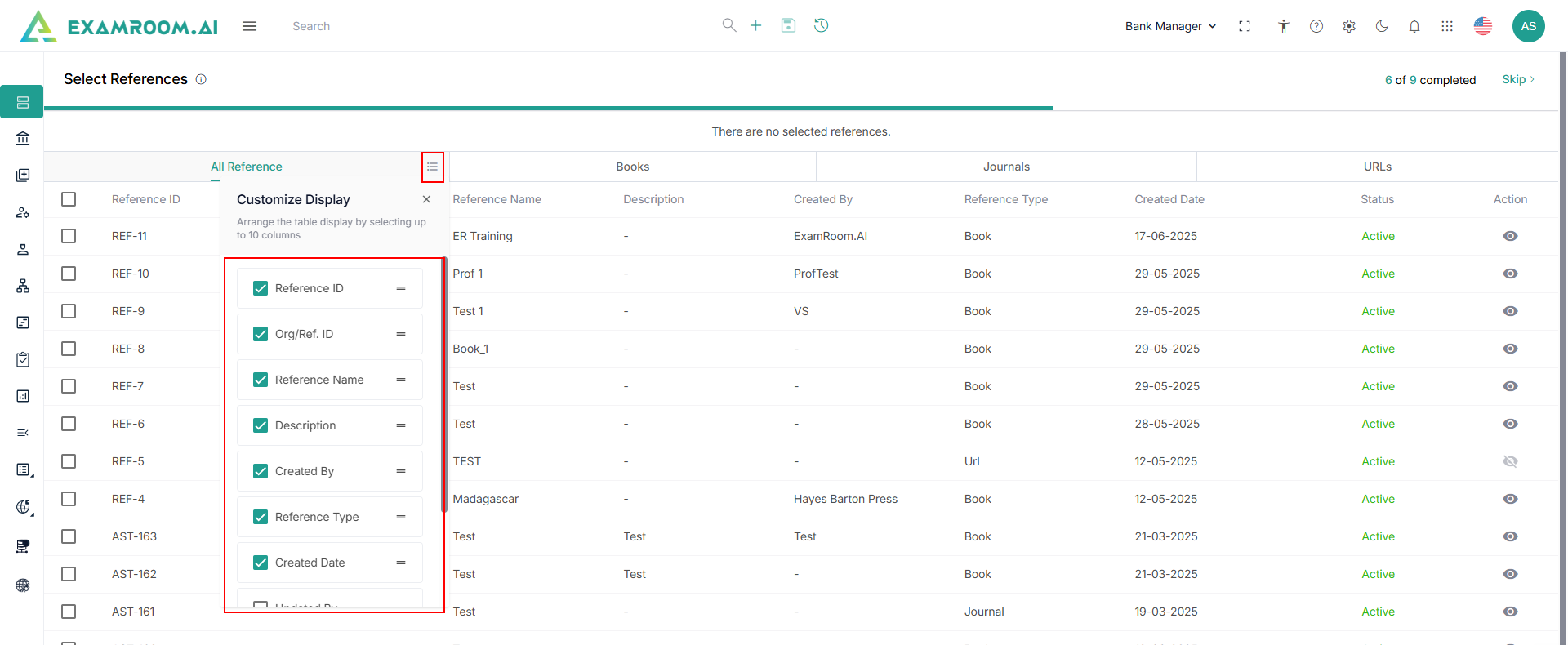
Task: Toggle visibility eye for REF-5 row
Action: [1510, 461]
